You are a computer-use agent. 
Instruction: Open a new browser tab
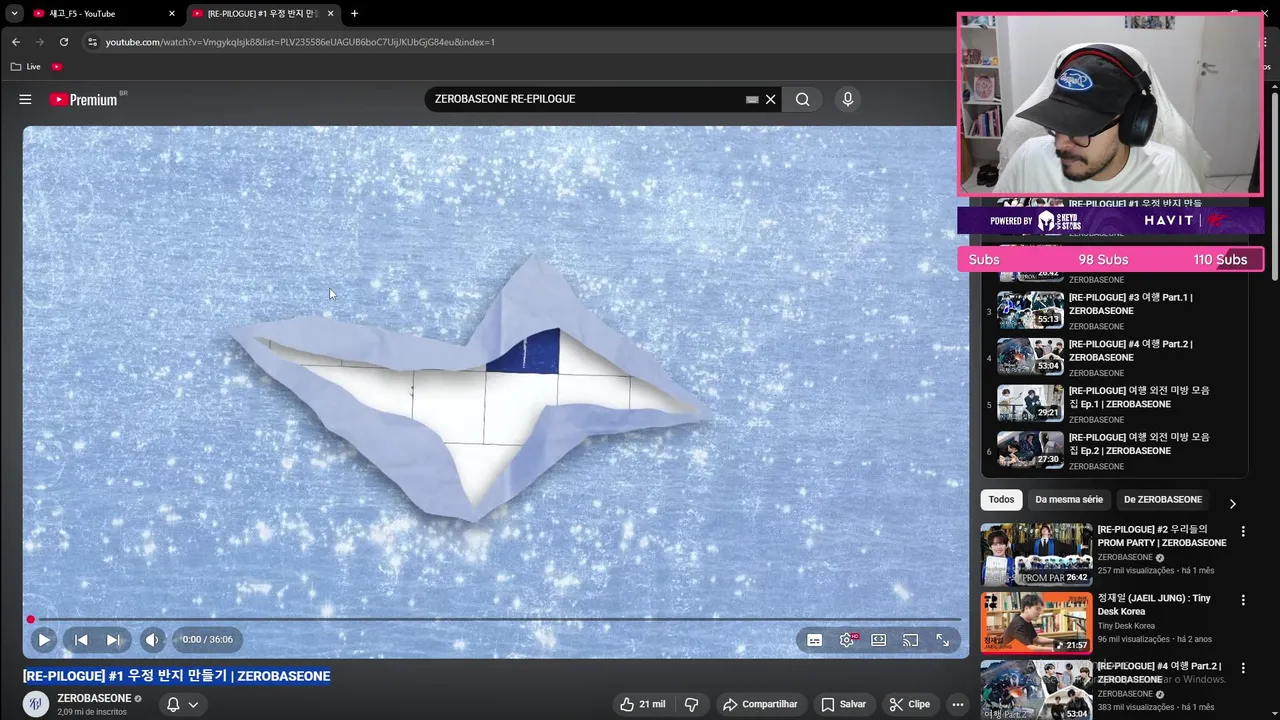pyautogui.click(x=354, y=14)
